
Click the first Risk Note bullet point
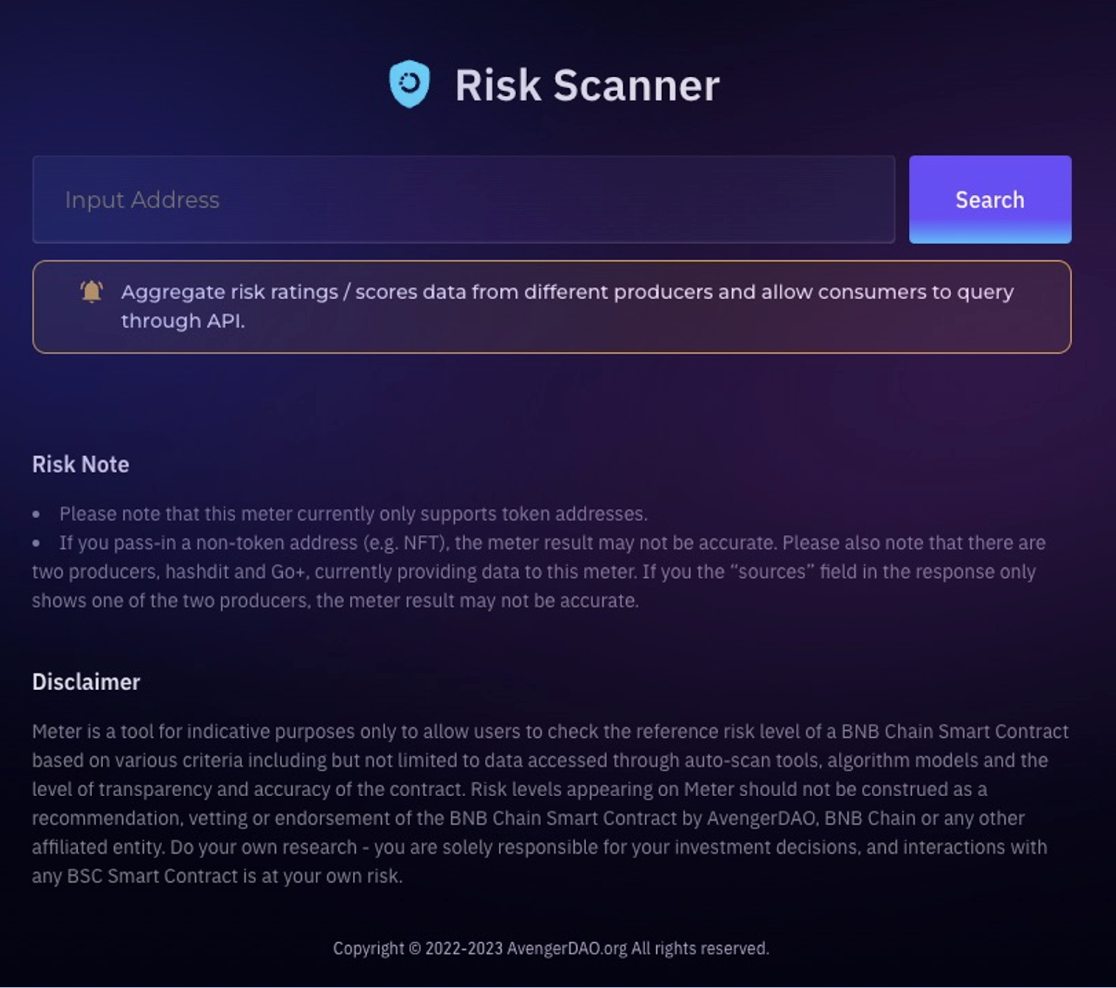(355, 513)
